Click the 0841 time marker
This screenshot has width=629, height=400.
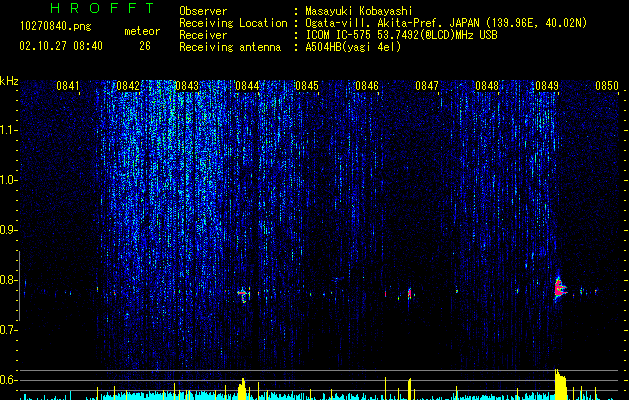[x=68, y=86]
